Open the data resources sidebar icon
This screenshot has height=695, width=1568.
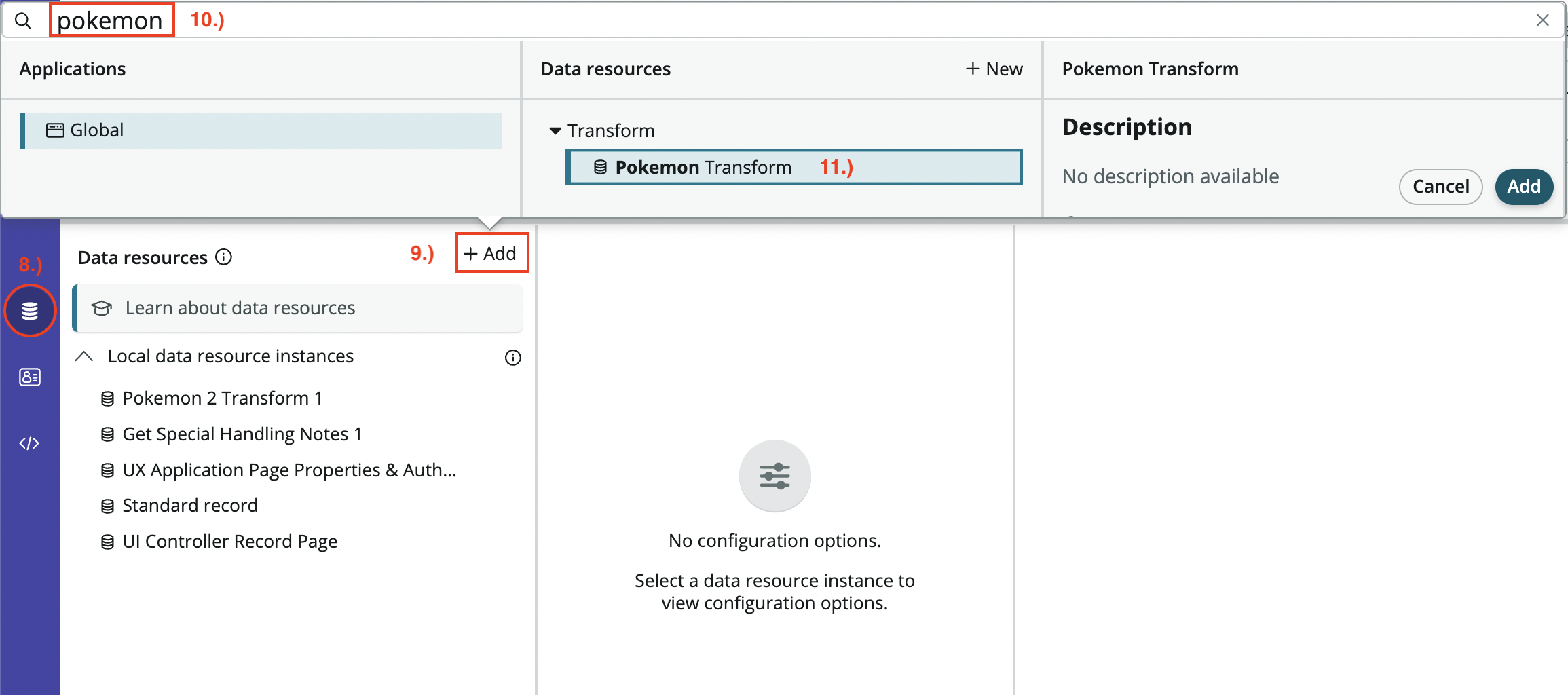(30, 311)
